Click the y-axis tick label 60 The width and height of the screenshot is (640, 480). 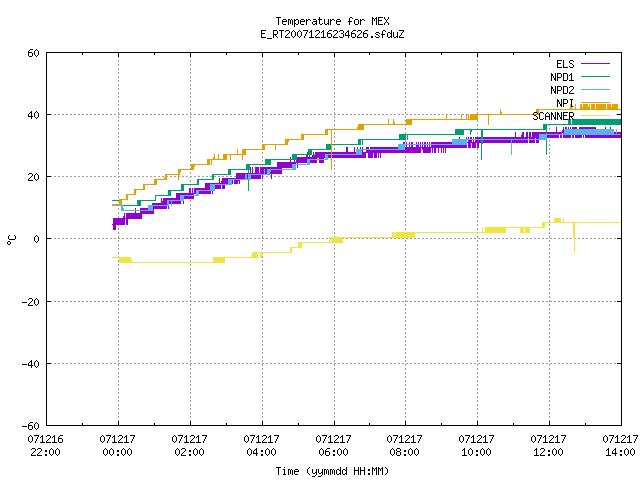click(x=33, y=53)
